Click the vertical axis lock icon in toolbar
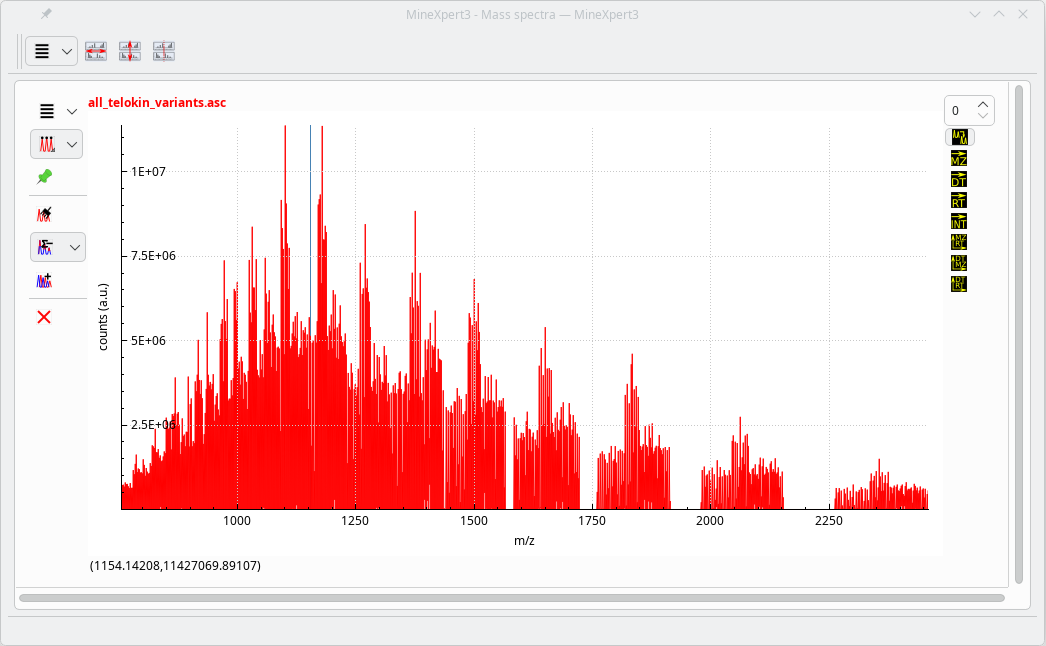The width and height of the screenshot is (1046, 646). point(130,51)
